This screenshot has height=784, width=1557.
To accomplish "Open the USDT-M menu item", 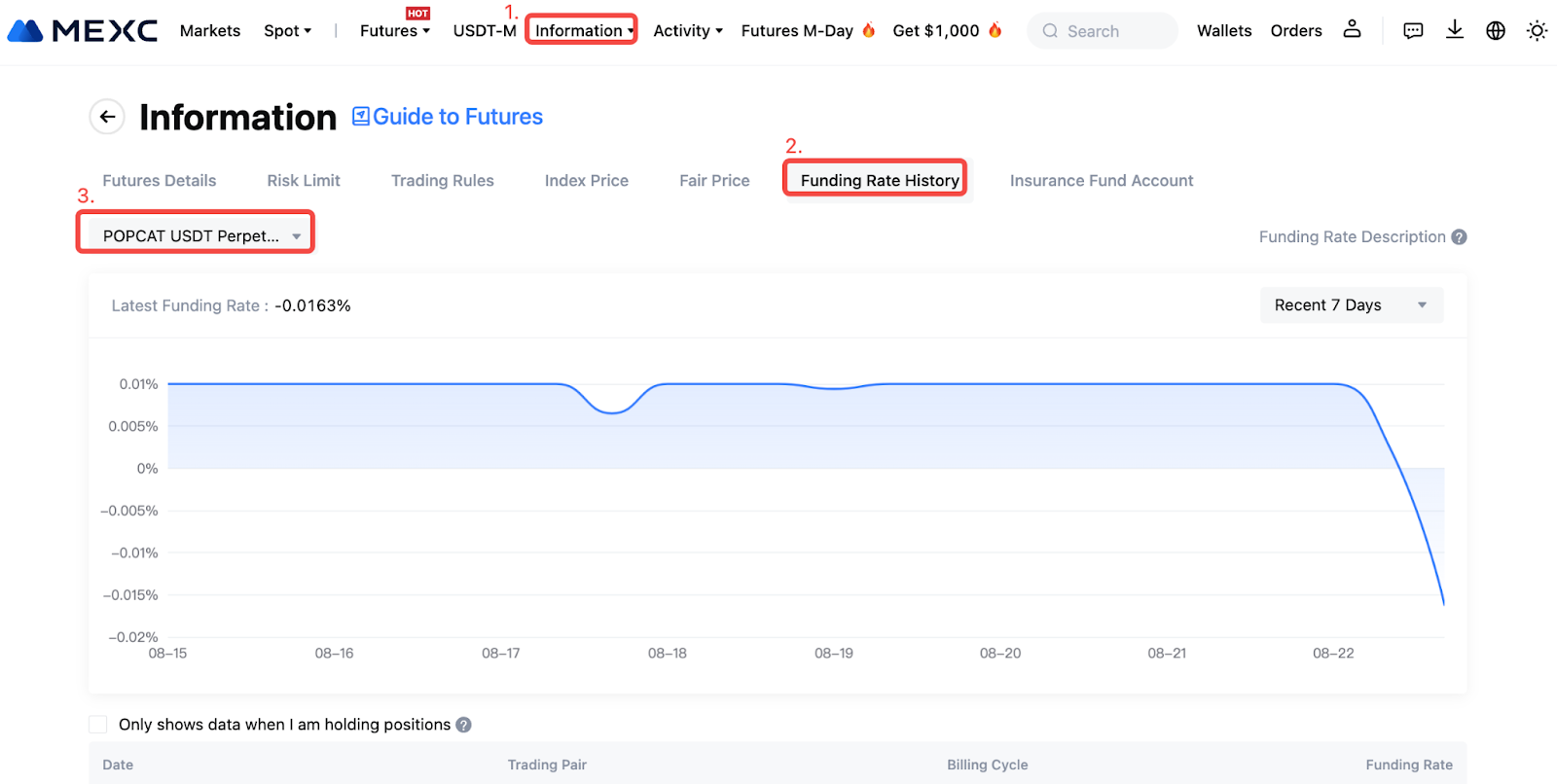I will click(485, 31).
